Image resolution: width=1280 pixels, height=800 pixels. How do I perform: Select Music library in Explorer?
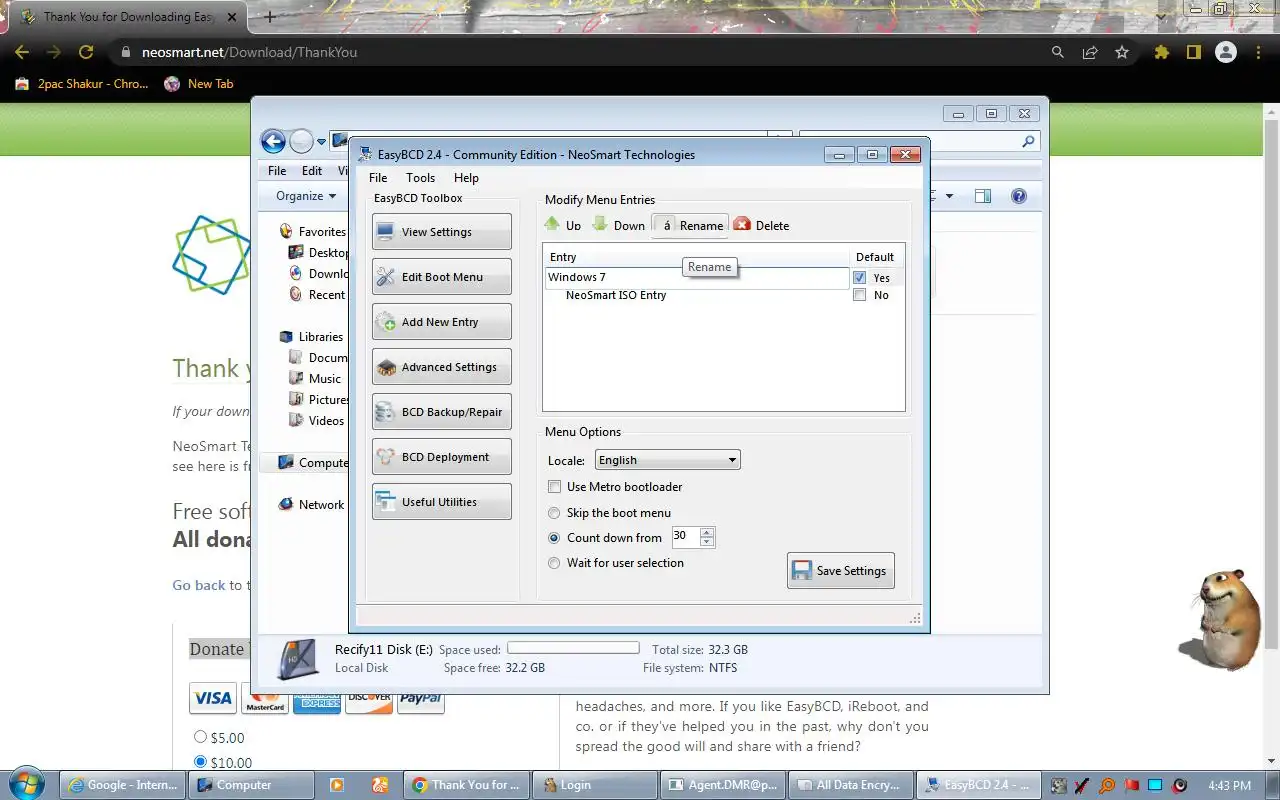click(x=325, y=379)
